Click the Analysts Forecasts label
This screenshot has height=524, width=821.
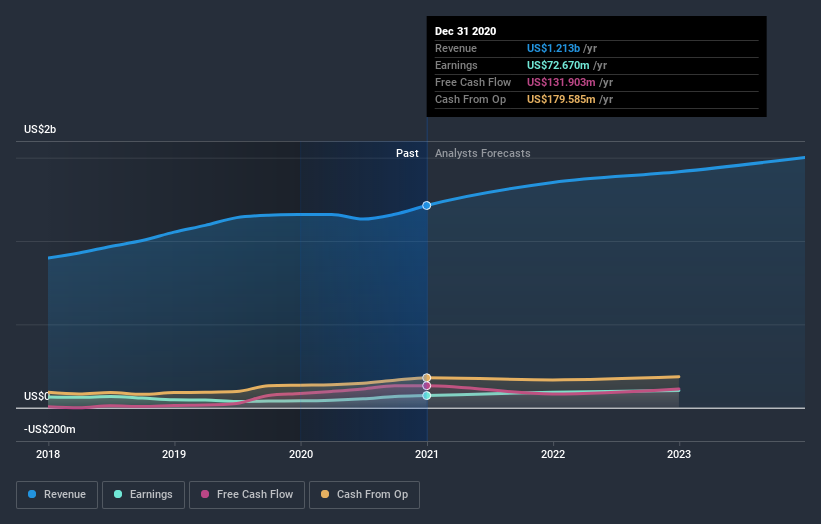(x=483, y=153)
